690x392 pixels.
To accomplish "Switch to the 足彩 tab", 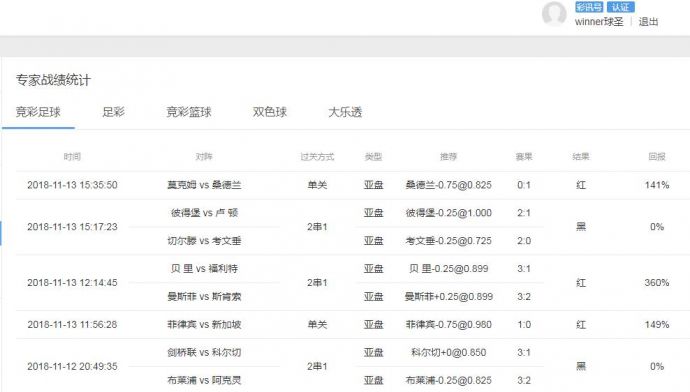I will [x=113, y=112].
